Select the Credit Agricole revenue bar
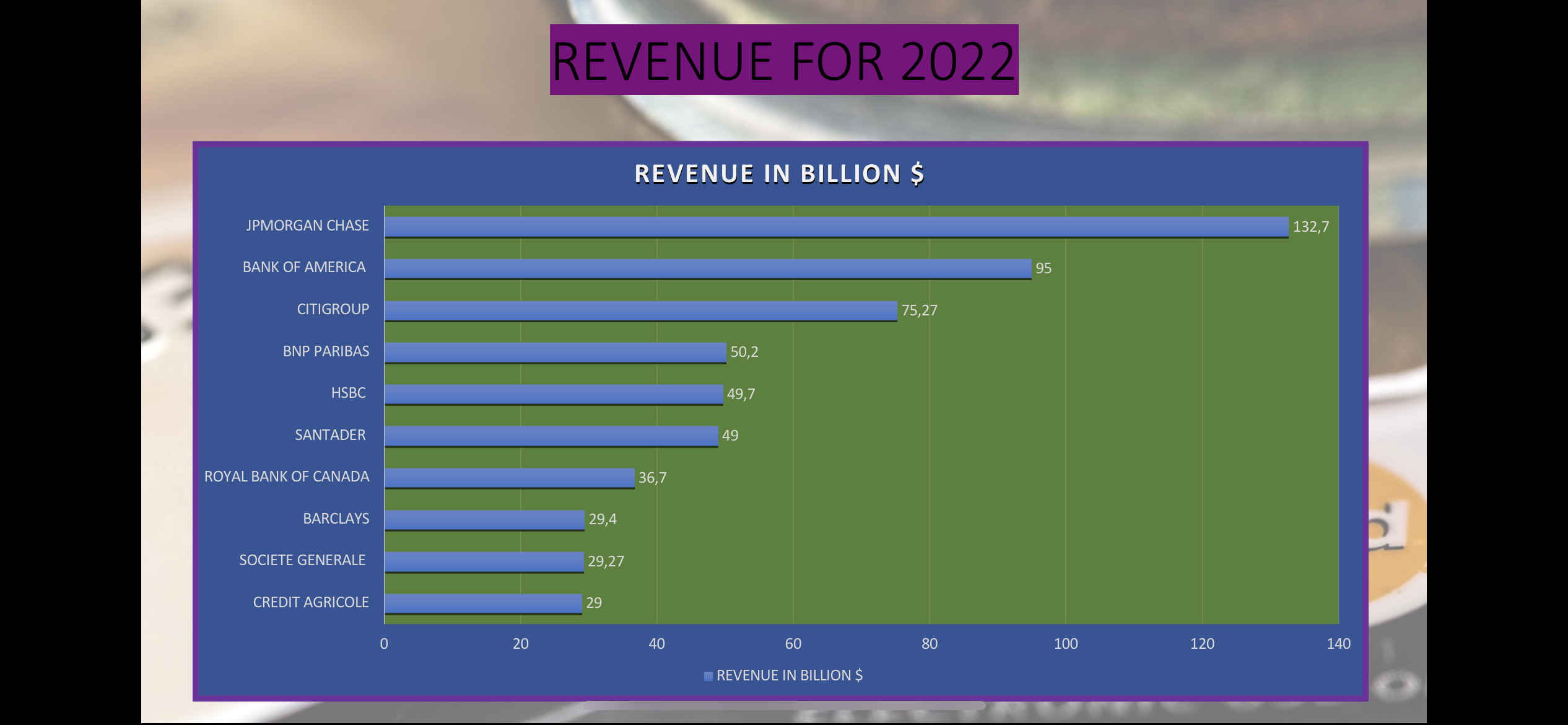This screenshot has width=1568, height=725. tap(483, 604)
